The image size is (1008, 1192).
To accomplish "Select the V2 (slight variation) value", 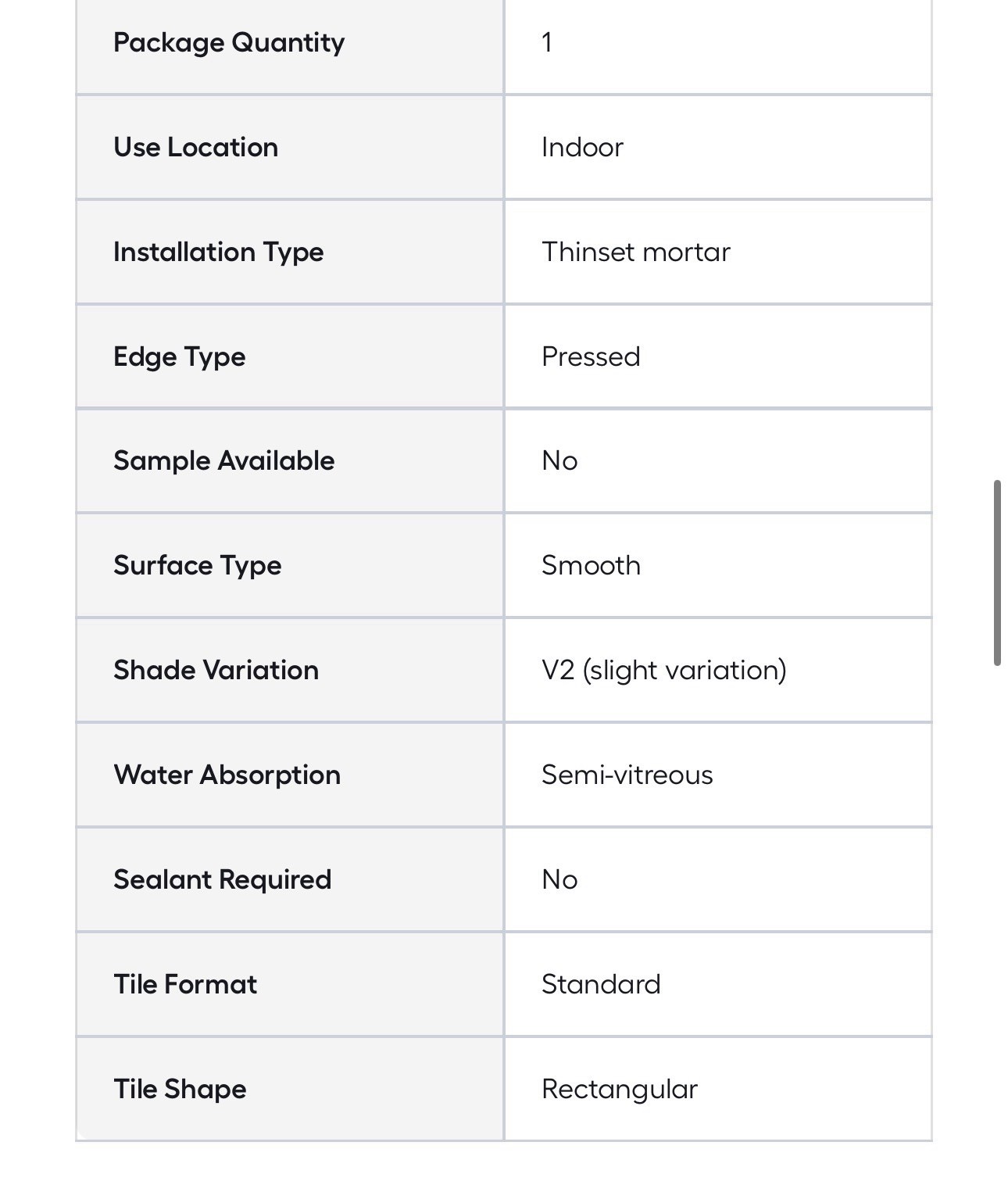I will pyautogui.click(x=664, y=671).
